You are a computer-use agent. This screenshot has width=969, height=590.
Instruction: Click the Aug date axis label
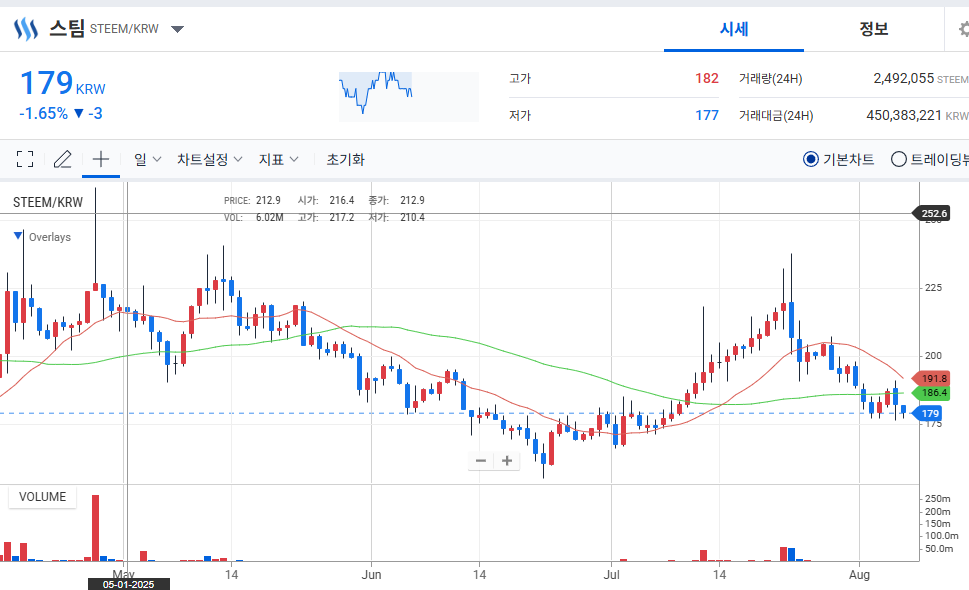tap(859, 575)
